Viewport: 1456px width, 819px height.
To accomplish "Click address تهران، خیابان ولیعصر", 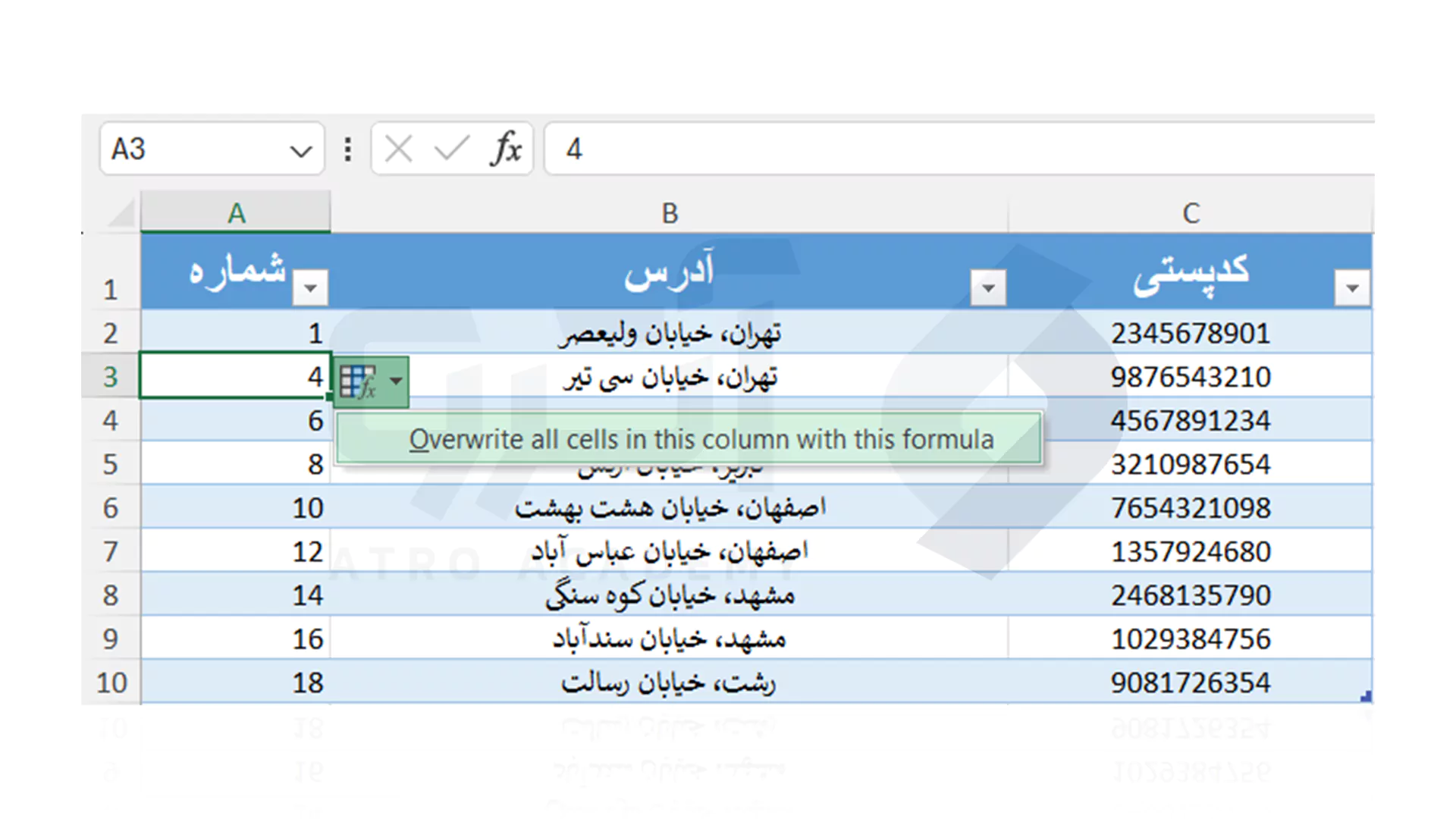I will [670, 333].
